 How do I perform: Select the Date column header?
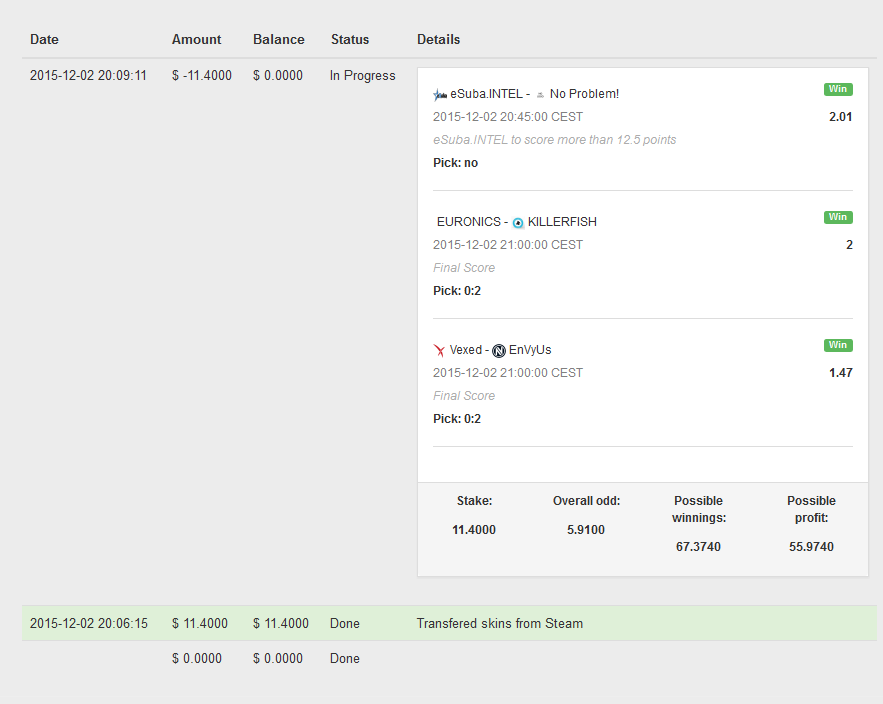(x=44, y=39)
